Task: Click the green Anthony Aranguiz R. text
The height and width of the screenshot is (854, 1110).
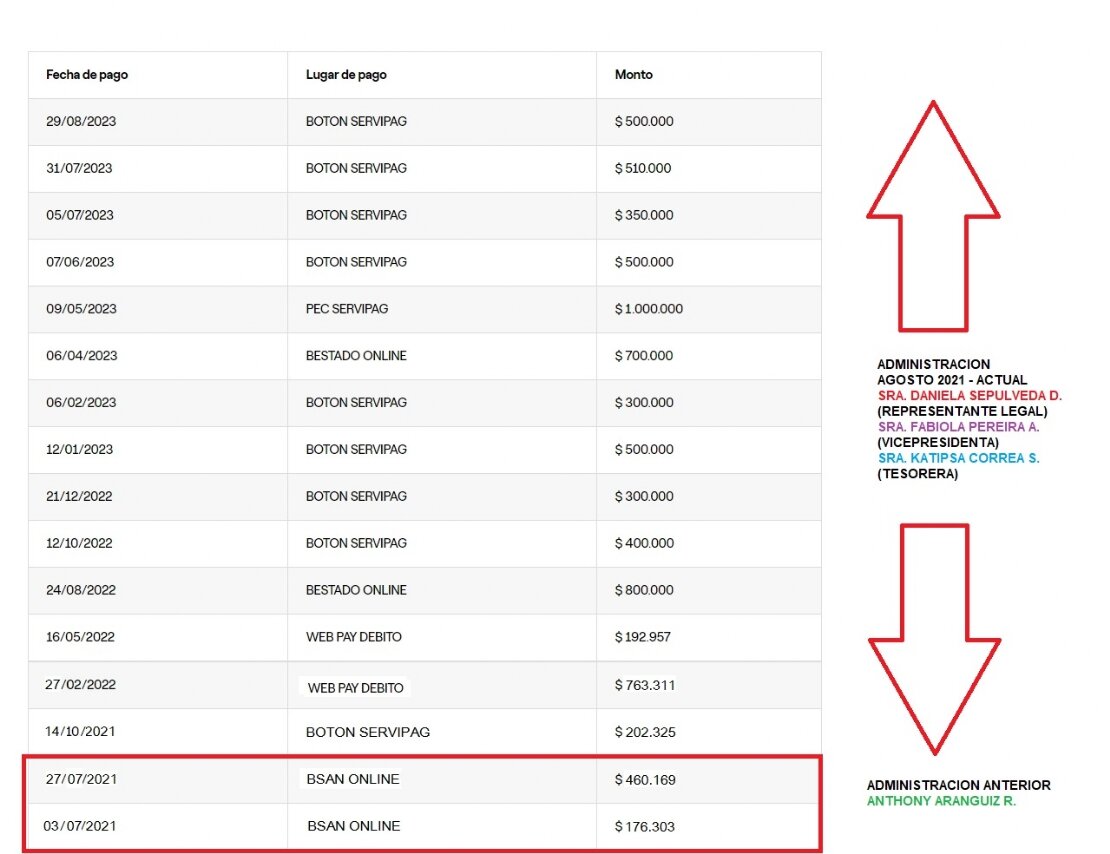Action: [x=941, y=802]
